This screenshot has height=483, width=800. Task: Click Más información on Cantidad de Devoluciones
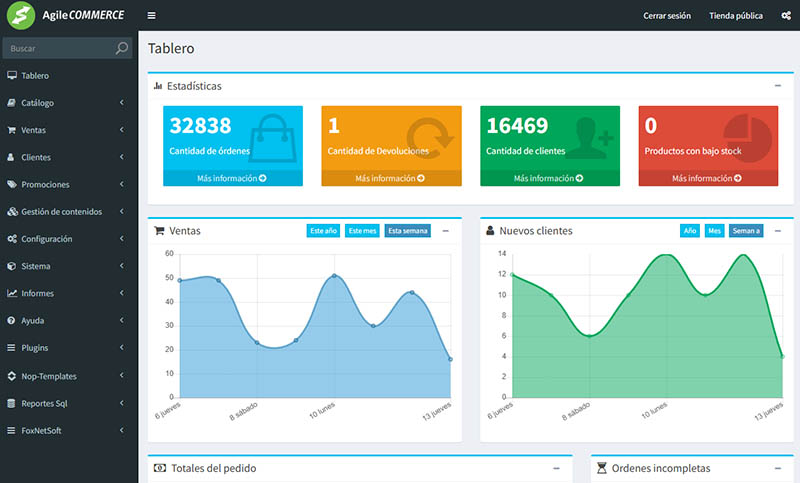(391, 178)
